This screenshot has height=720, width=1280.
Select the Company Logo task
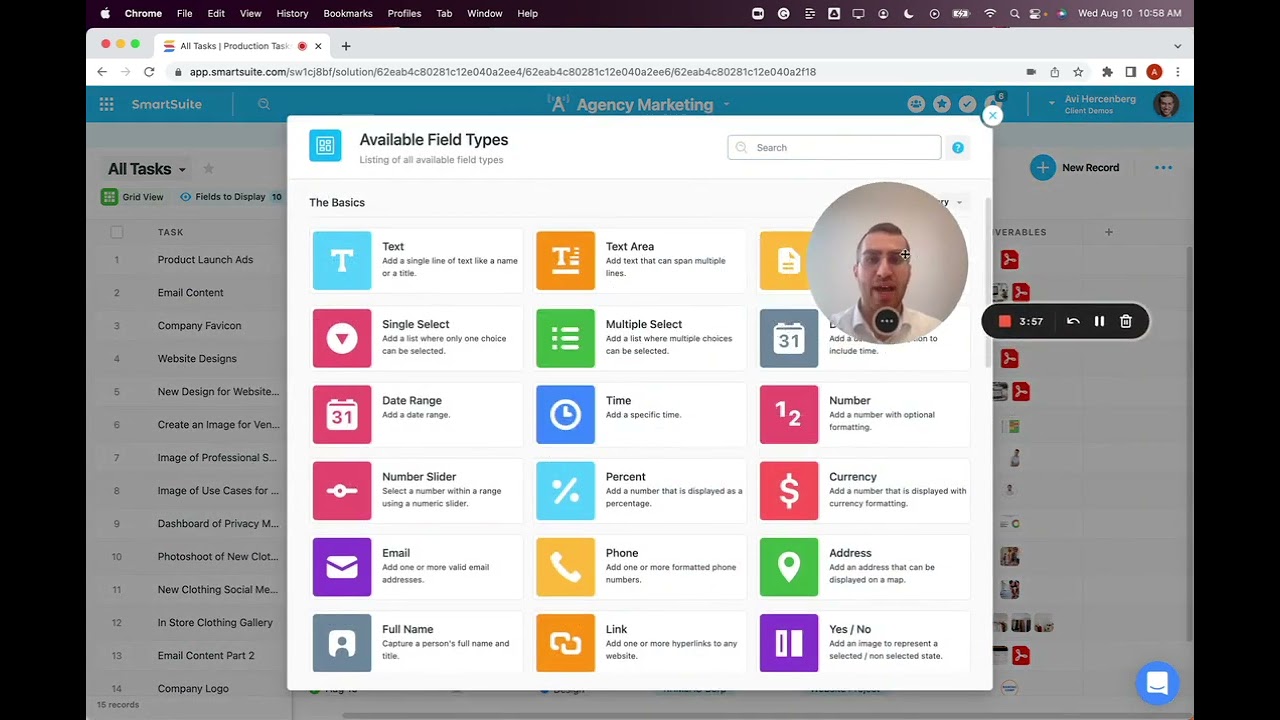coord(193,689)
